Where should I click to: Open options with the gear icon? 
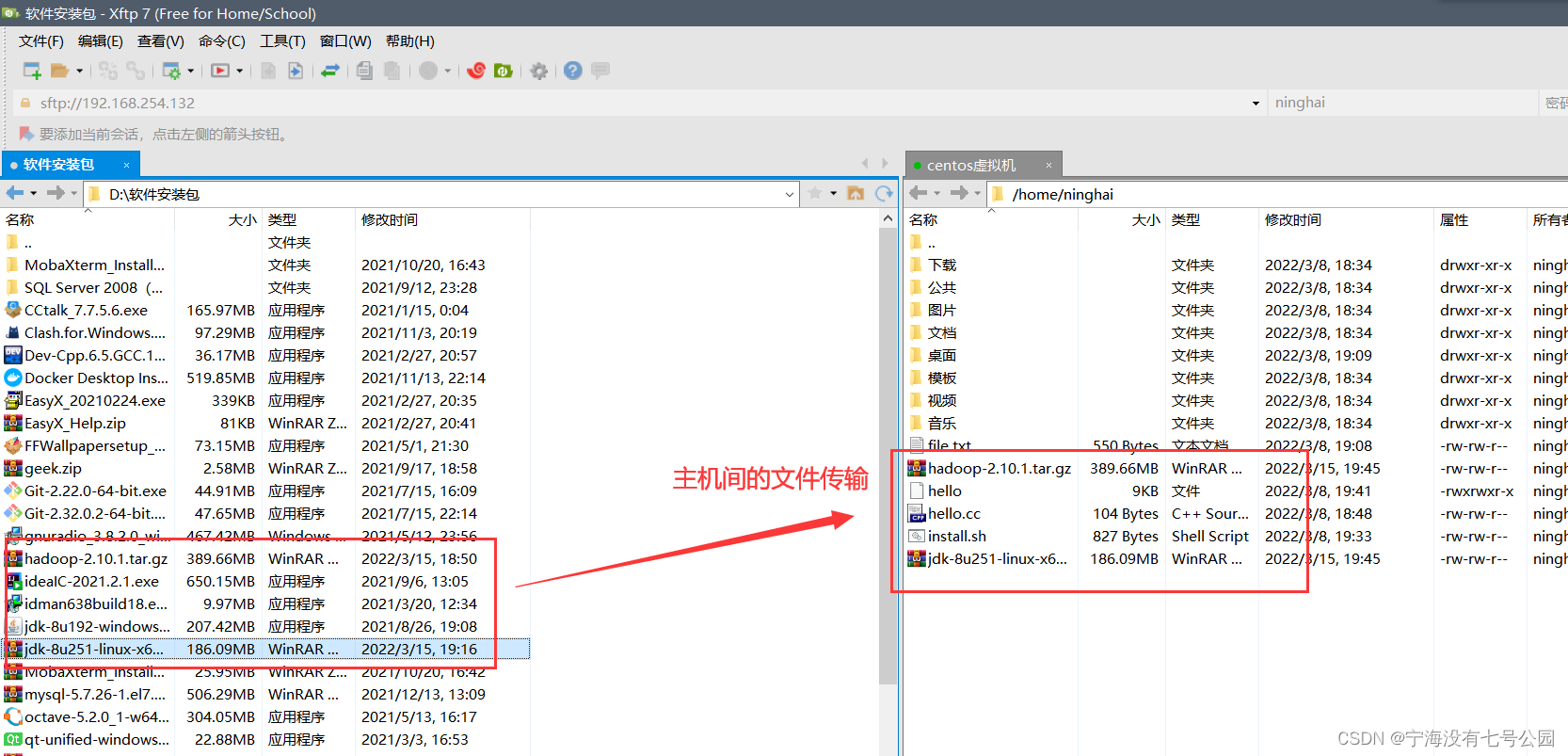(x=538, y=71)
